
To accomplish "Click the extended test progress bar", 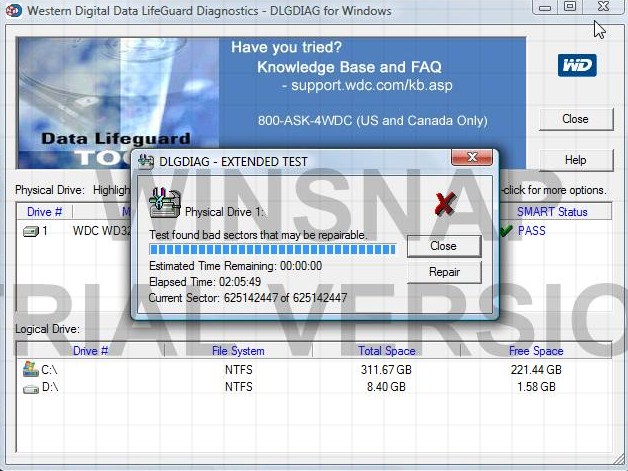I will pyautogui.click(x=273, y=250).
